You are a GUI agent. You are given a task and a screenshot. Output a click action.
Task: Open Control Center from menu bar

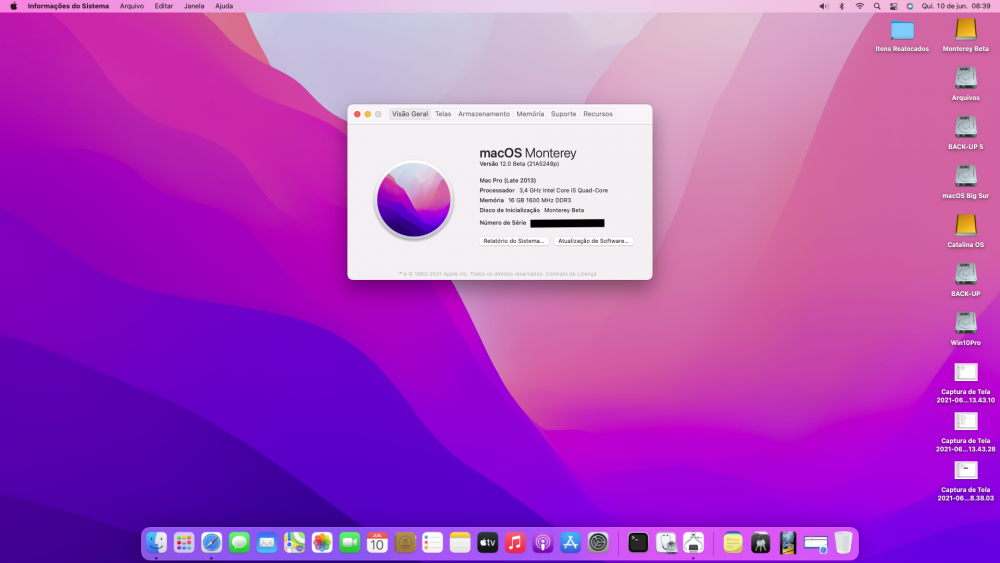tap(893, 6)
